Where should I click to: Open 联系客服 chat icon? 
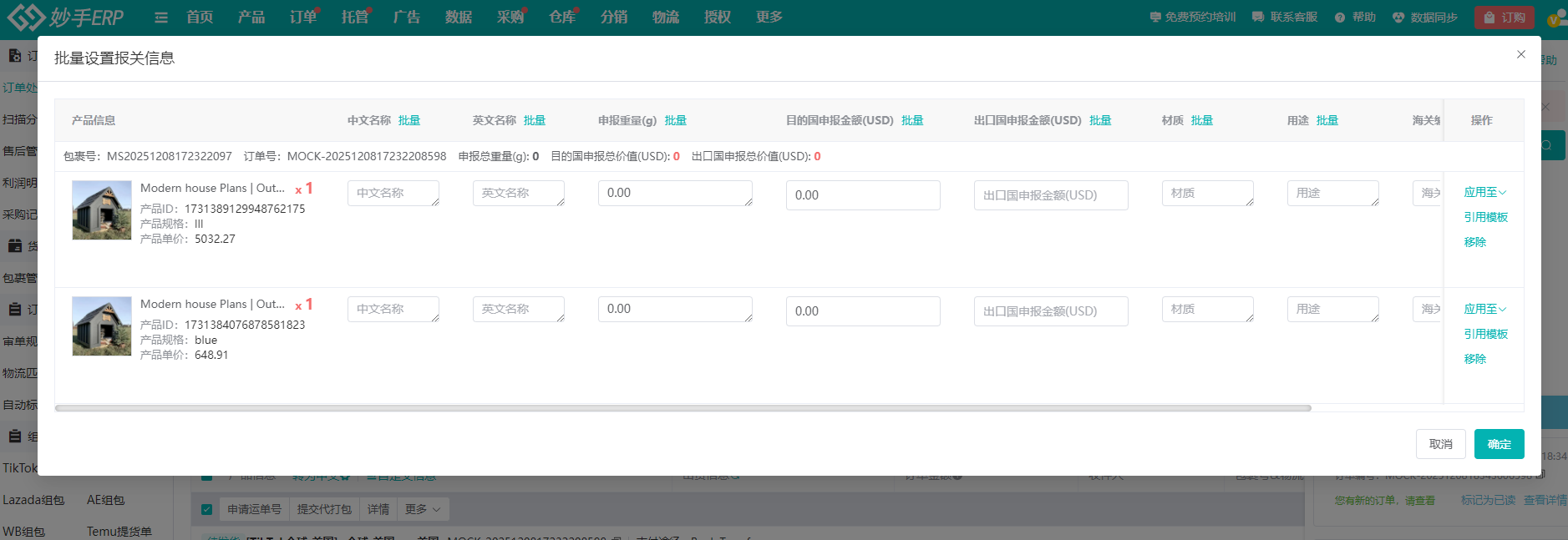click(x=1258, y=18)
